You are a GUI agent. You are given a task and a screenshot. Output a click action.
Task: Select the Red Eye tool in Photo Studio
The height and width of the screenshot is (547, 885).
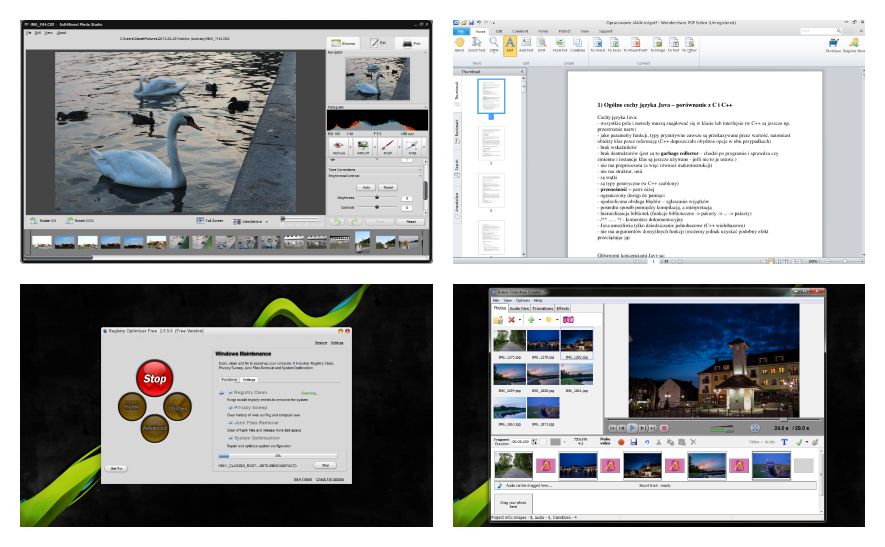point(338,146)
